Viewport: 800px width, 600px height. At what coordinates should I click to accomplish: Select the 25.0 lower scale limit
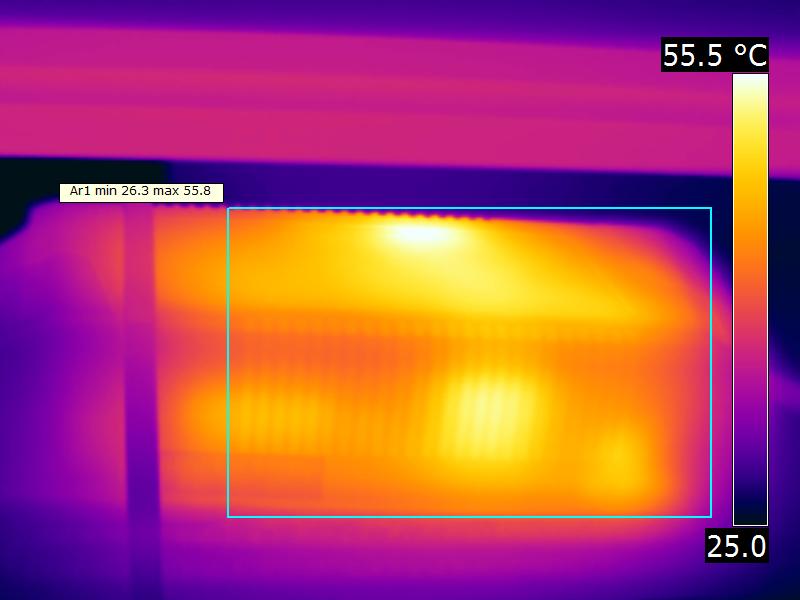coord(737,546)
